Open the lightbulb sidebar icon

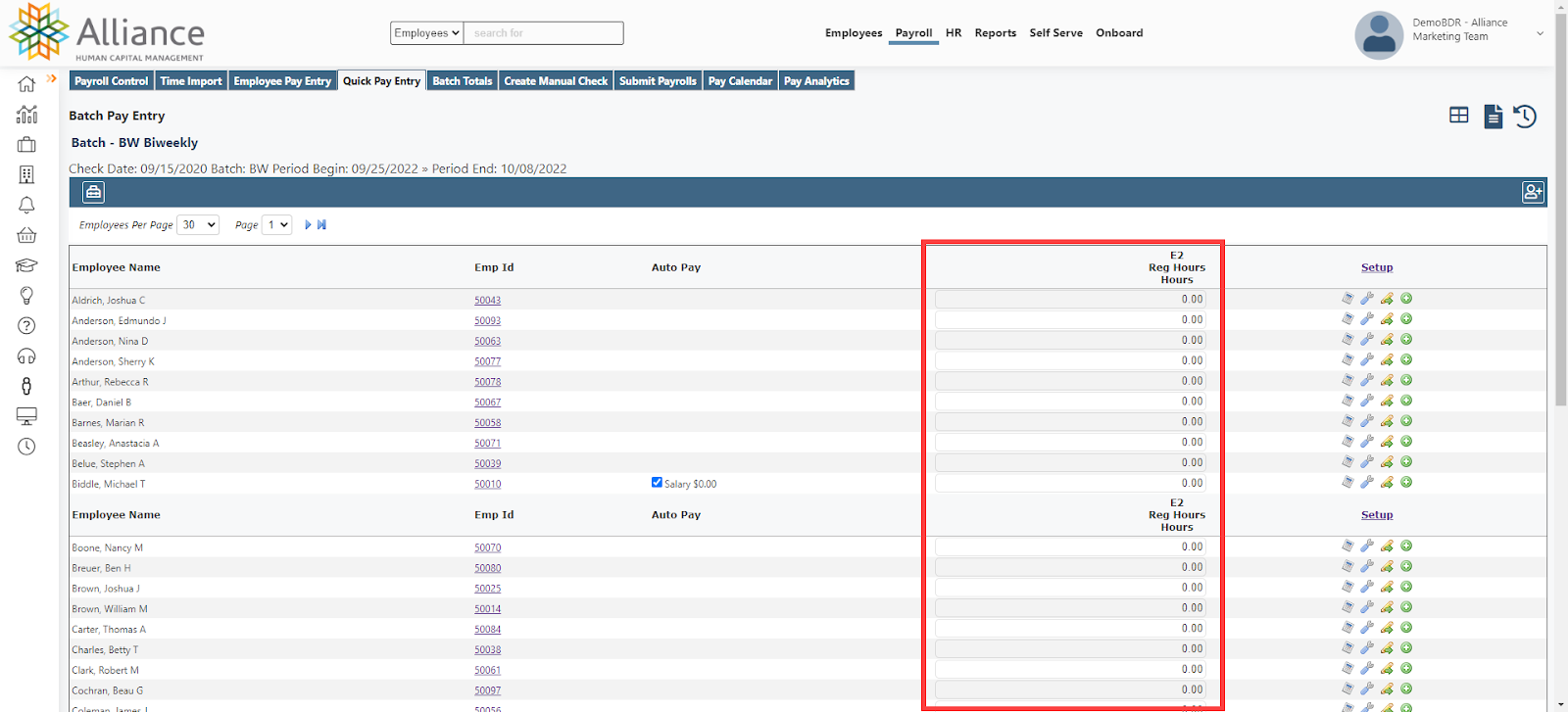[26, 295]
